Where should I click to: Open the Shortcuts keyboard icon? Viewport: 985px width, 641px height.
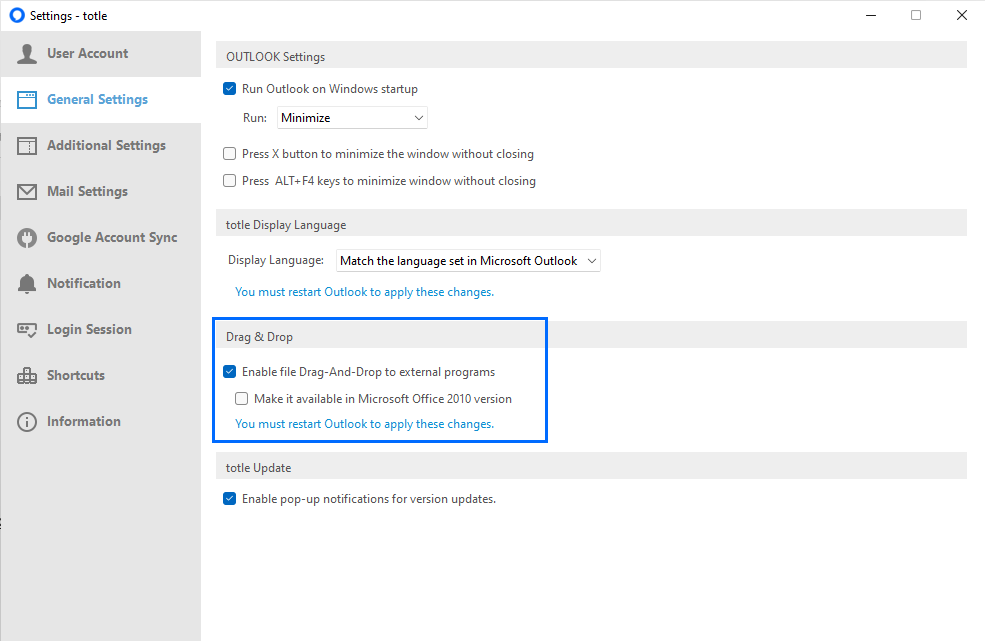pos(26,376)
